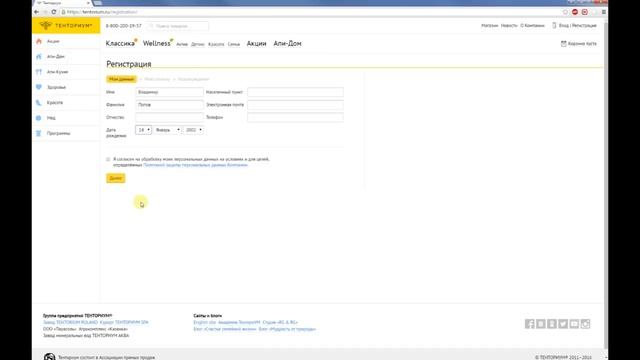Screen dimensions: 640x360
Task: Click the Апи-Кухня sidebar icon
Action: tap(39, 72)
